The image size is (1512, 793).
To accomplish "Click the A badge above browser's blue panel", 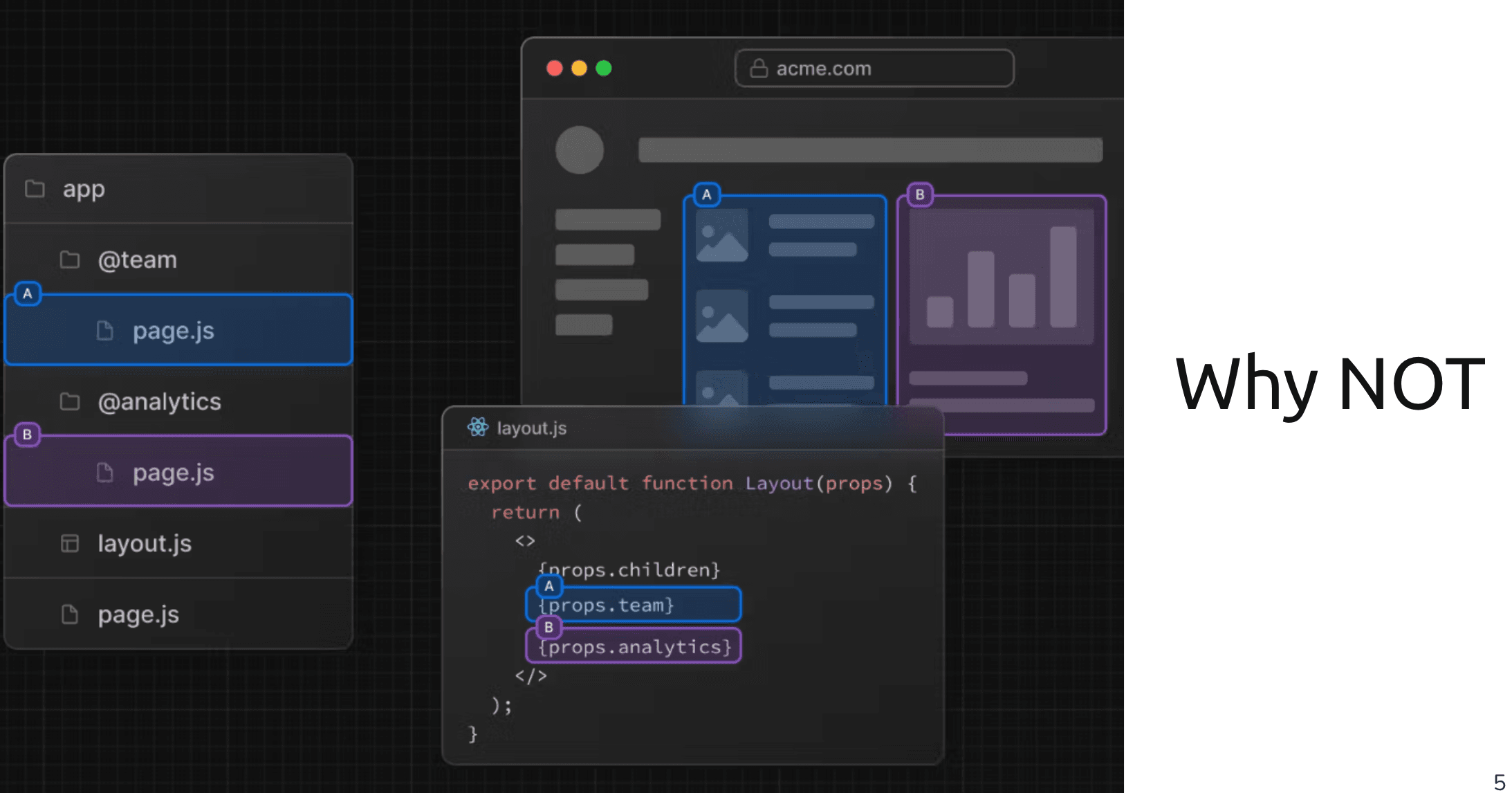I will (707, 194).
